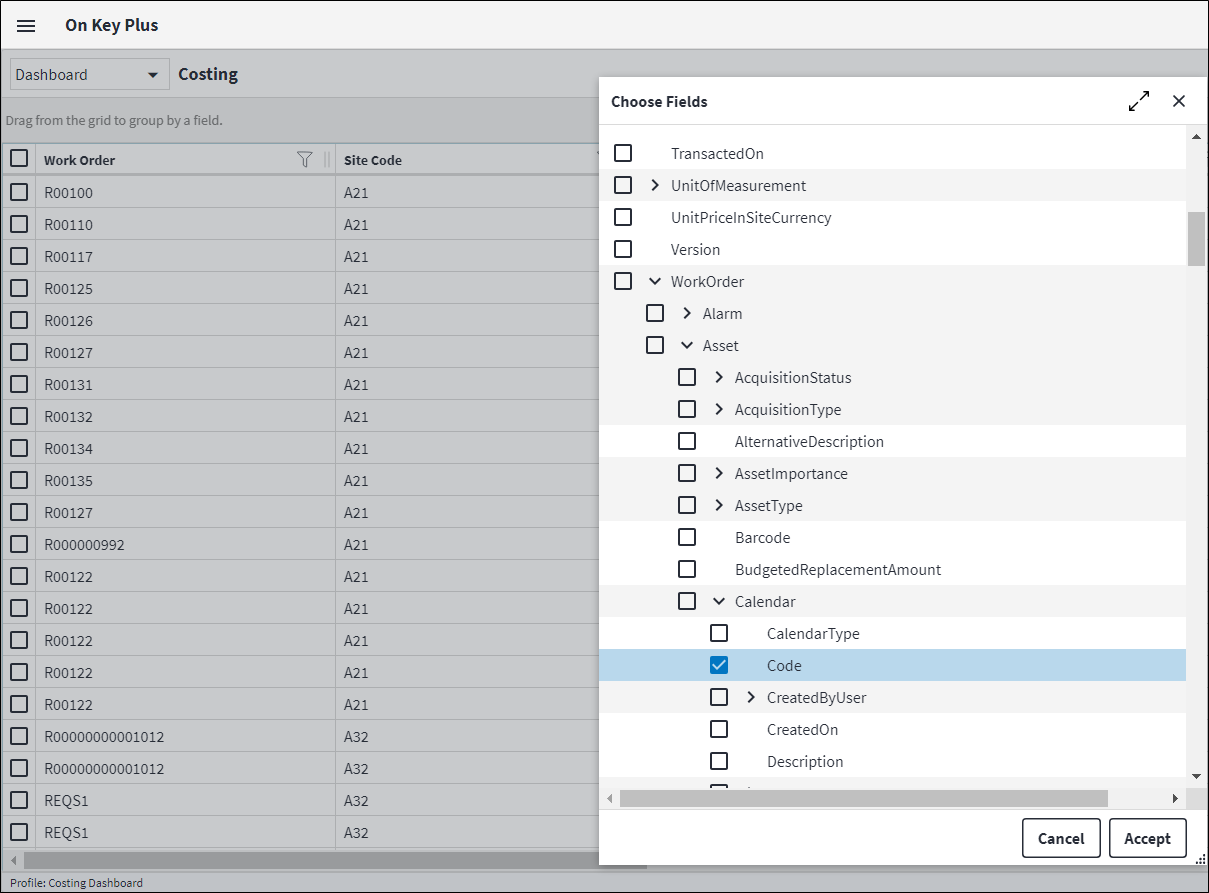Viewport: 1209px width, 893px height.
Task: Click the field list's horizontal scroll right arrow
Action: [x=1175, y=798]
